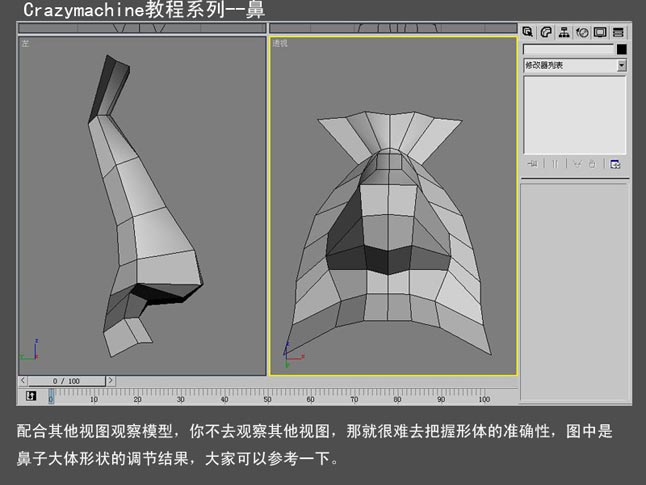Image resolution: width=646 pixels, height=485 pixels.
Task: Click the perspective viewport label 透视
Action: click(280, 43)
